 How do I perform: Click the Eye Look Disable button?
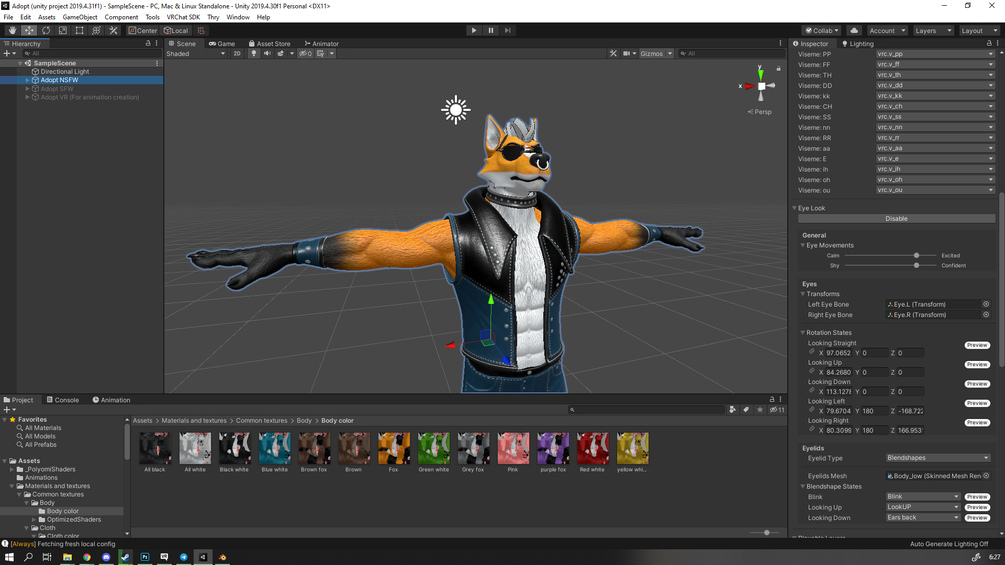[896, 218]
